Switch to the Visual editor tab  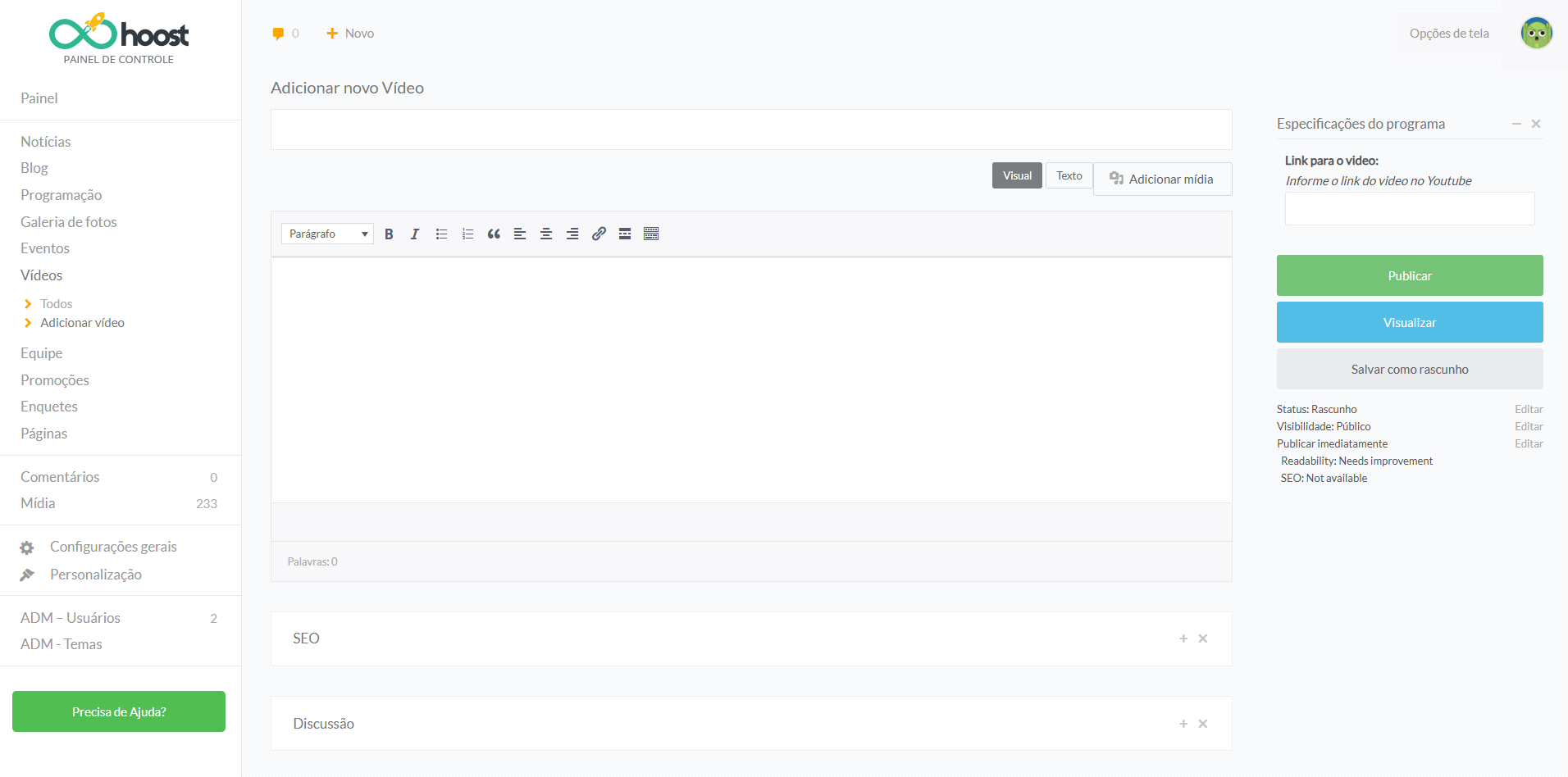click(1017, 176)
